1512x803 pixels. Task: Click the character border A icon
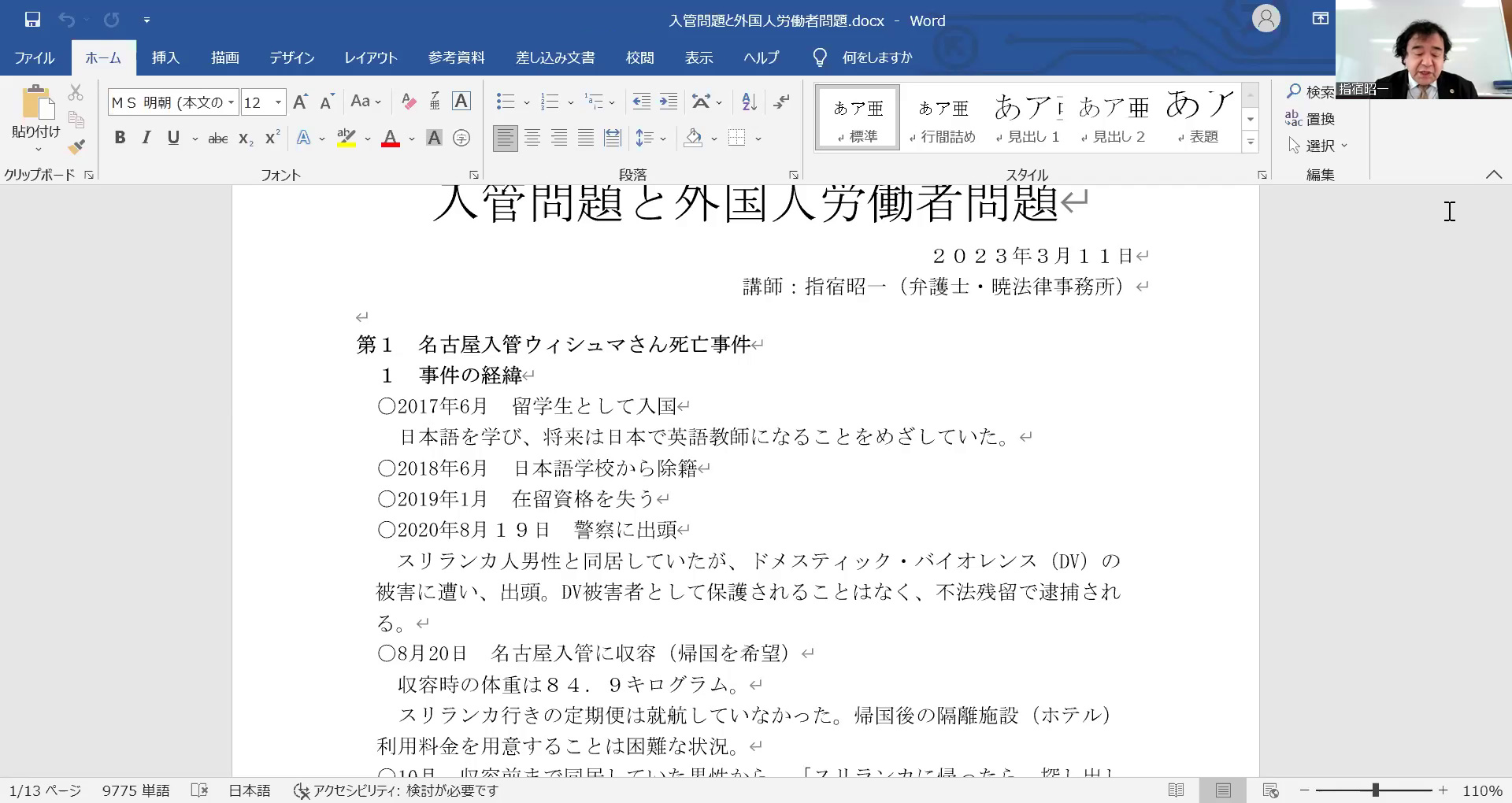[461, 102]
